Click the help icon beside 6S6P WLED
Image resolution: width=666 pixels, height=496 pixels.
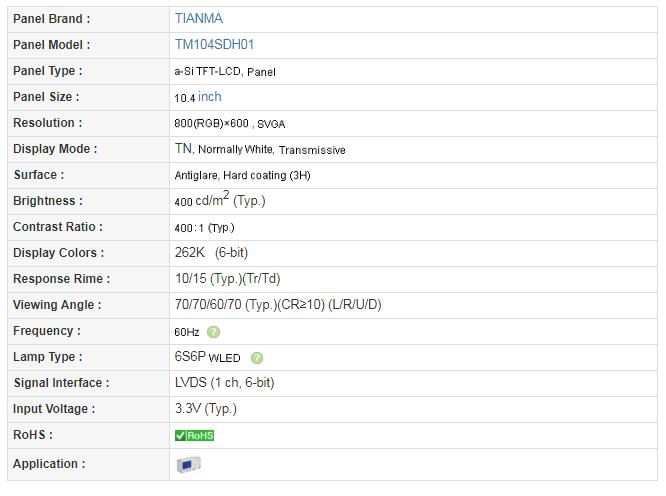coord(257,358)
